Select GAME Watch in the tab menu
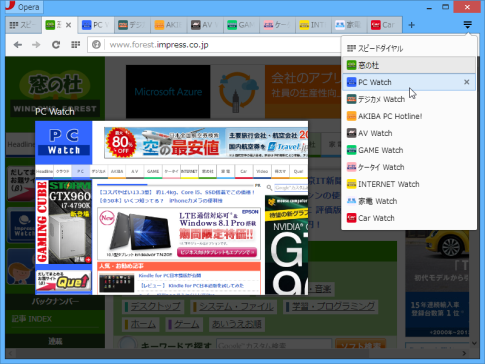 point(409,150)
